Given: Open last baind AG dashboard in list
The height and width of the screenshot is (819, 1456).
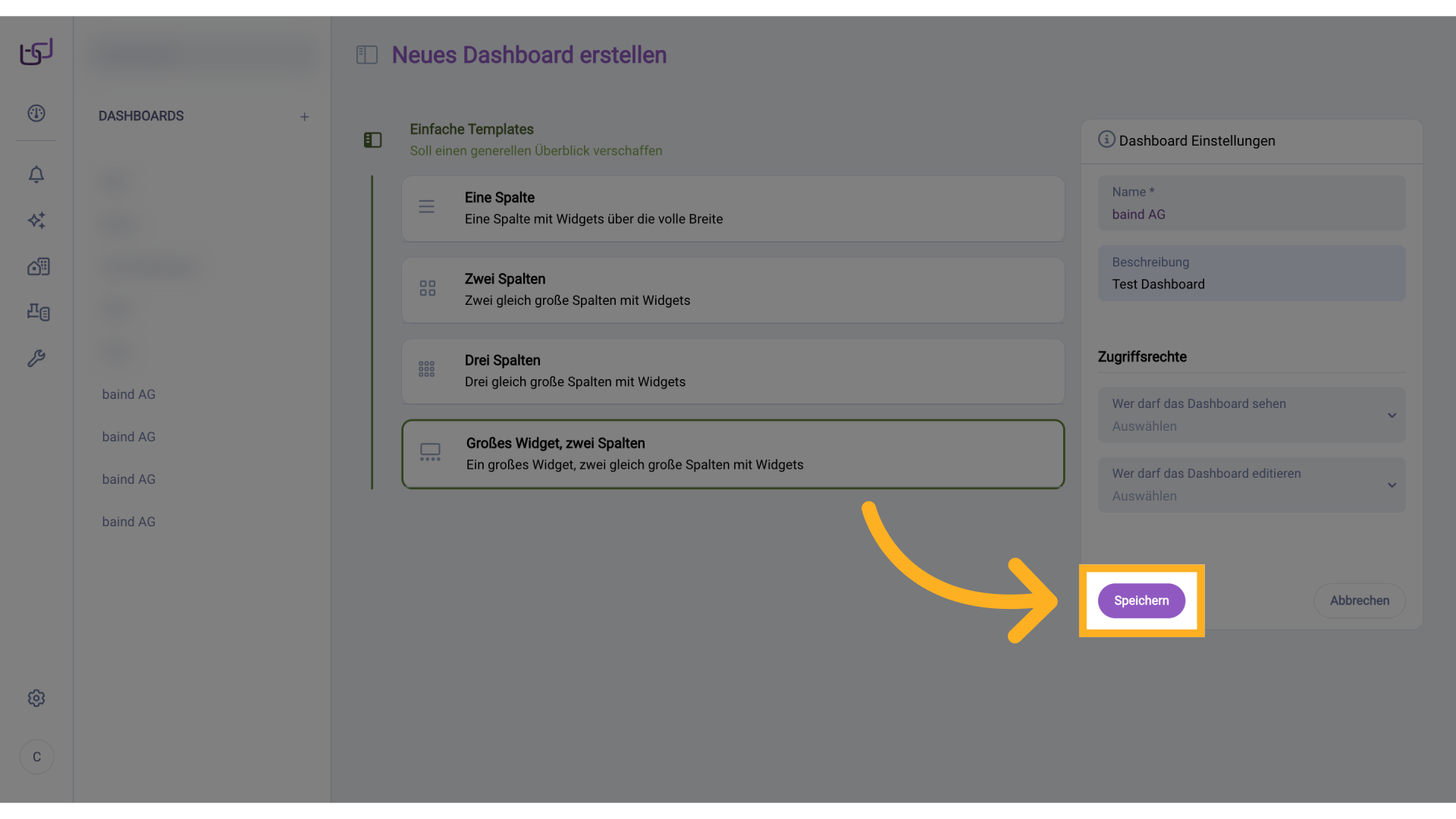Looking at the screenshot, I should (129, 522).
